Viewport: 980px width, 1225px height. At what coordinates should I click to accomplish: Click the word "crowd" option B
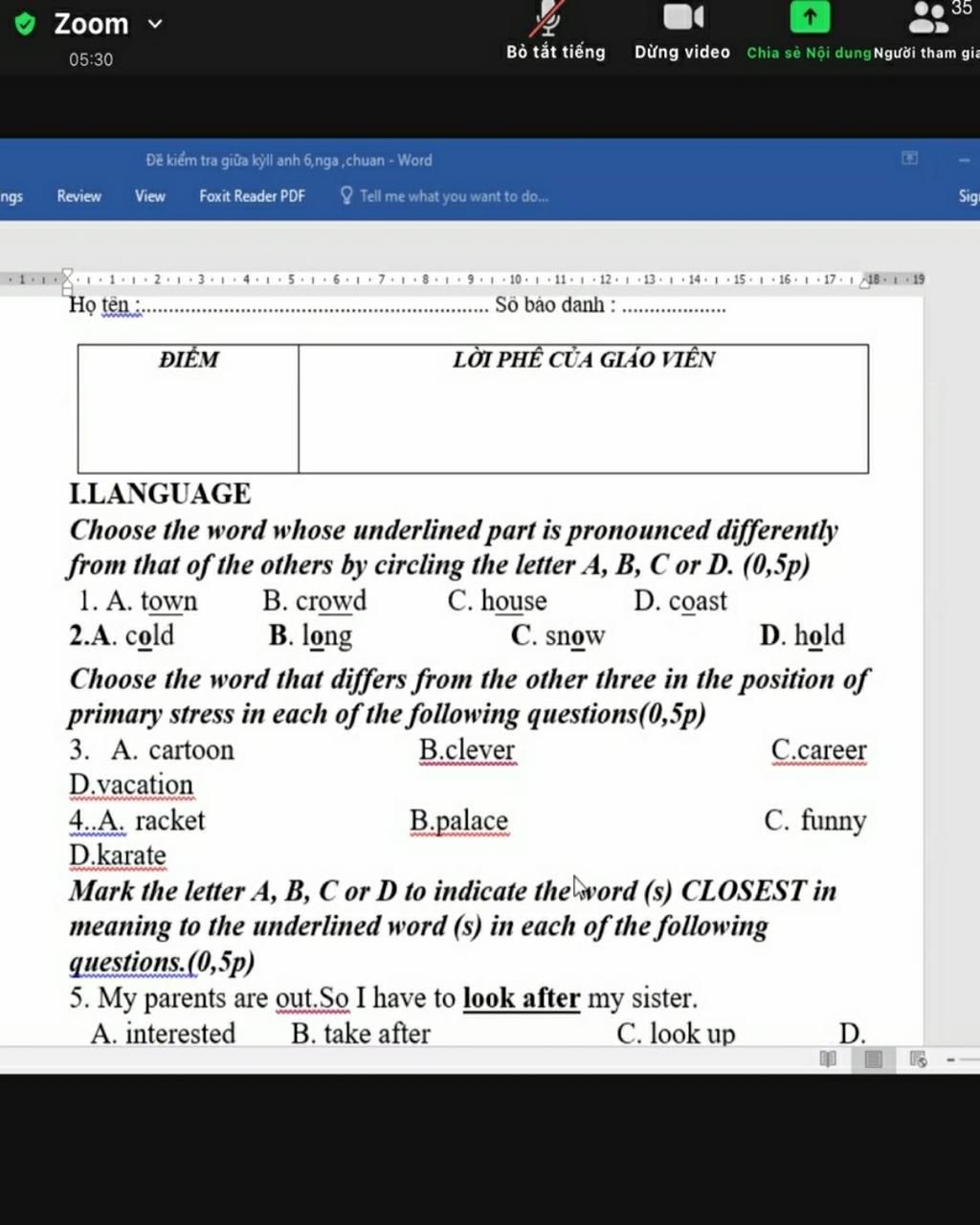(x=331, y=601)
